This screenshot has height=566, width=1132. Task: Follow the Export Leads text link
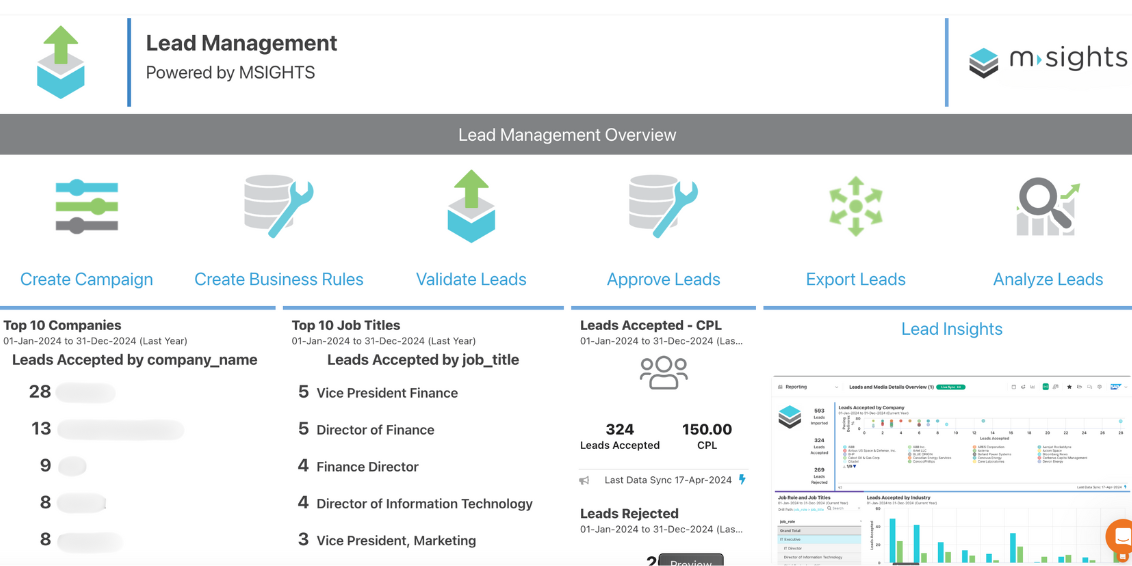(855, 280)
